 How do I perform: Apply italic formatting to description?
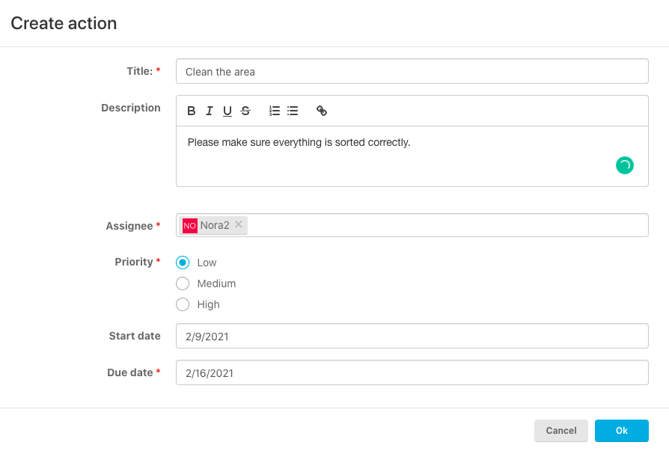pyautogui.click(x=209, y=111)
